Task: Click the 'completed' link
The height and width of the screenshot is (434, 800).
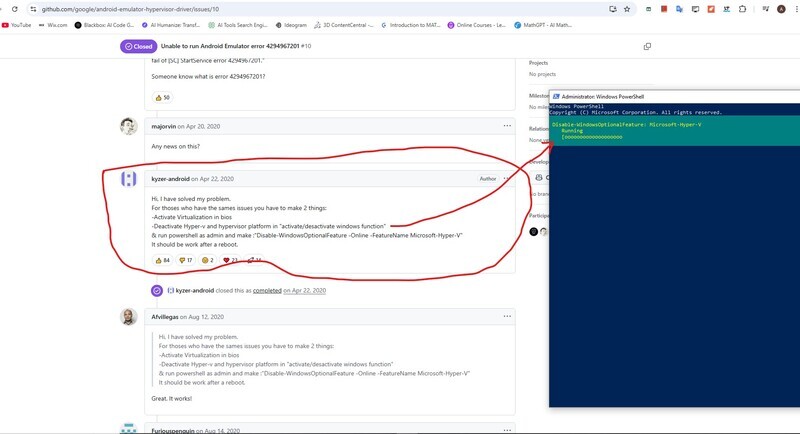Action: (267, 291)
